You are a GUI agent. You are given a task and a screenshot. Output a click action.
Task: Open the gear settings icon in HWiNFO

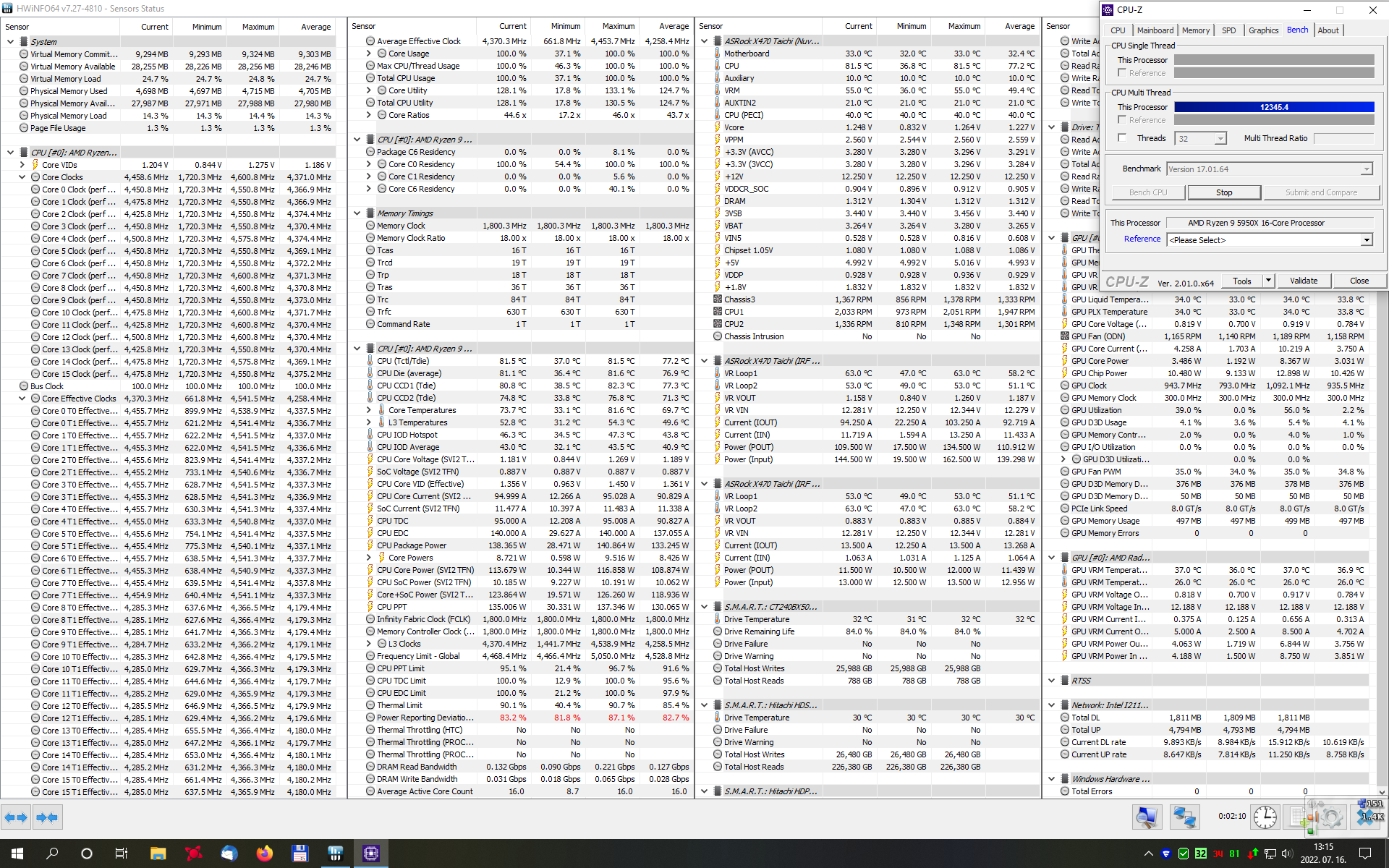click(x=1331, y=817)
